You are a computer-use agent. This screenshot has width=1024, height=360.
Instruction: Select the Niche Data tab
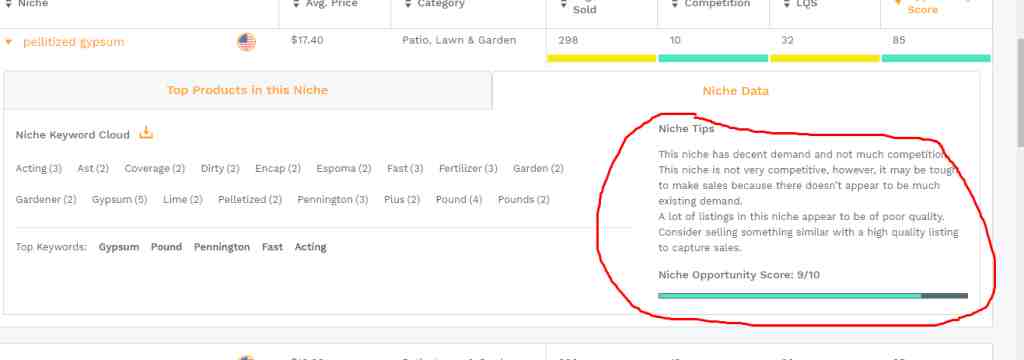click(735, 91)
